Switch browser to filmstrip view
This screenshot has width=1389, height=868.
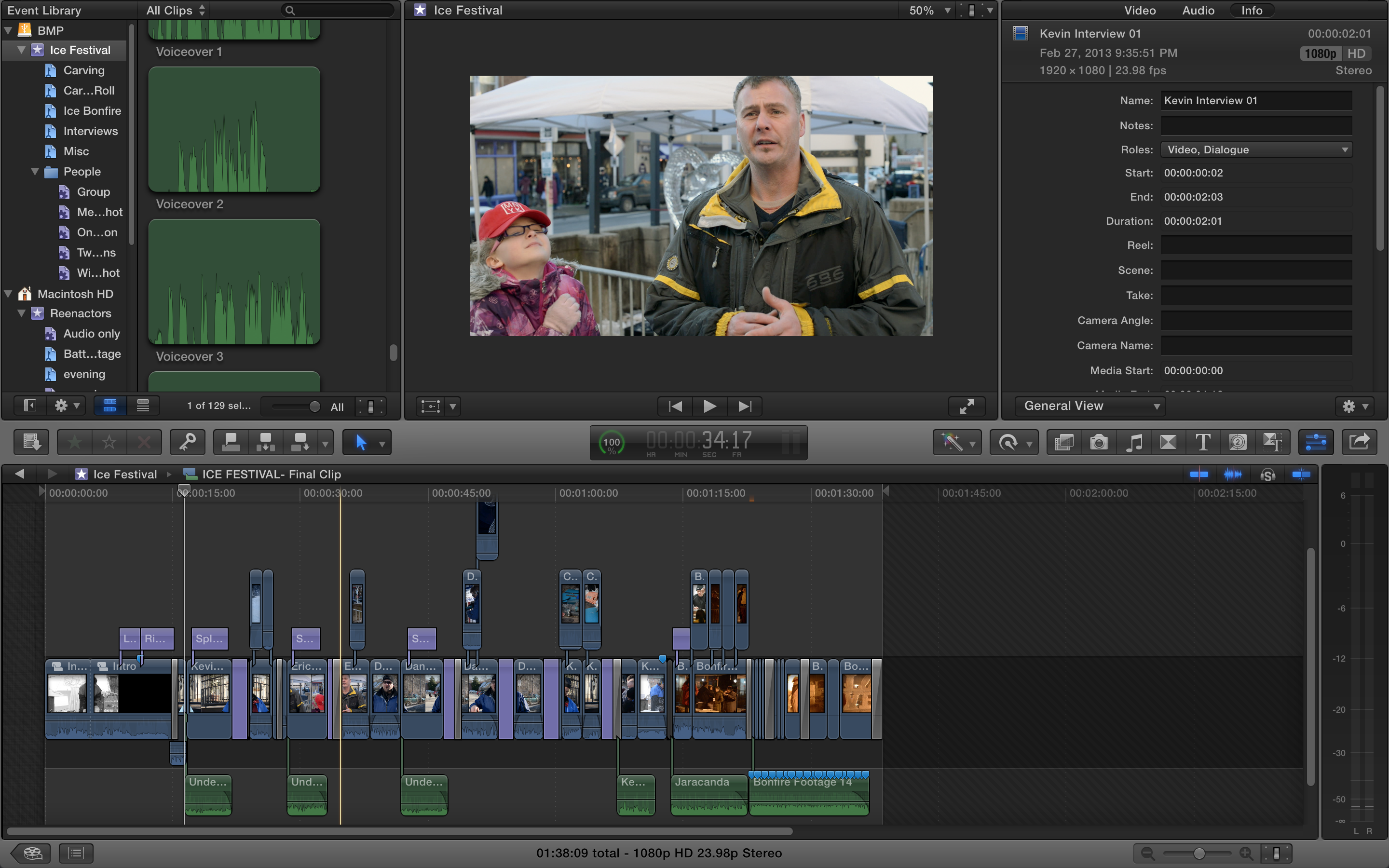tap(109, 406)
